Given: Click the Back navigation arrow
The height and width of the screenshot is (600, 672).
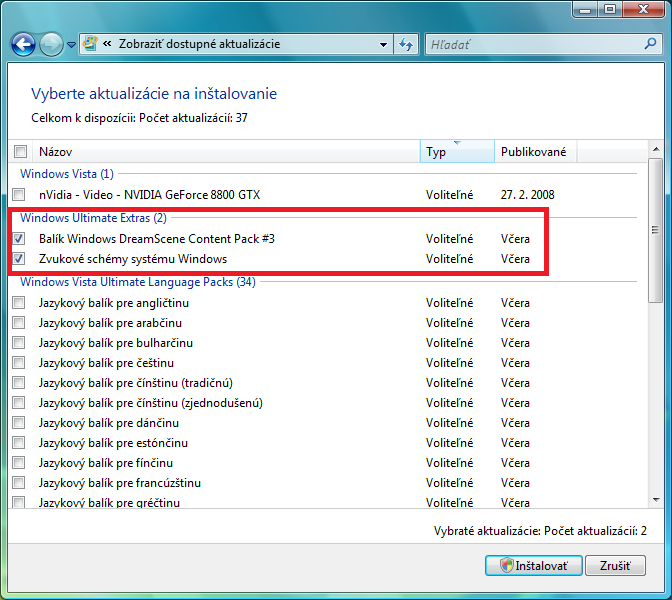Looking at the screenshot, I should [x=23, y=44].
